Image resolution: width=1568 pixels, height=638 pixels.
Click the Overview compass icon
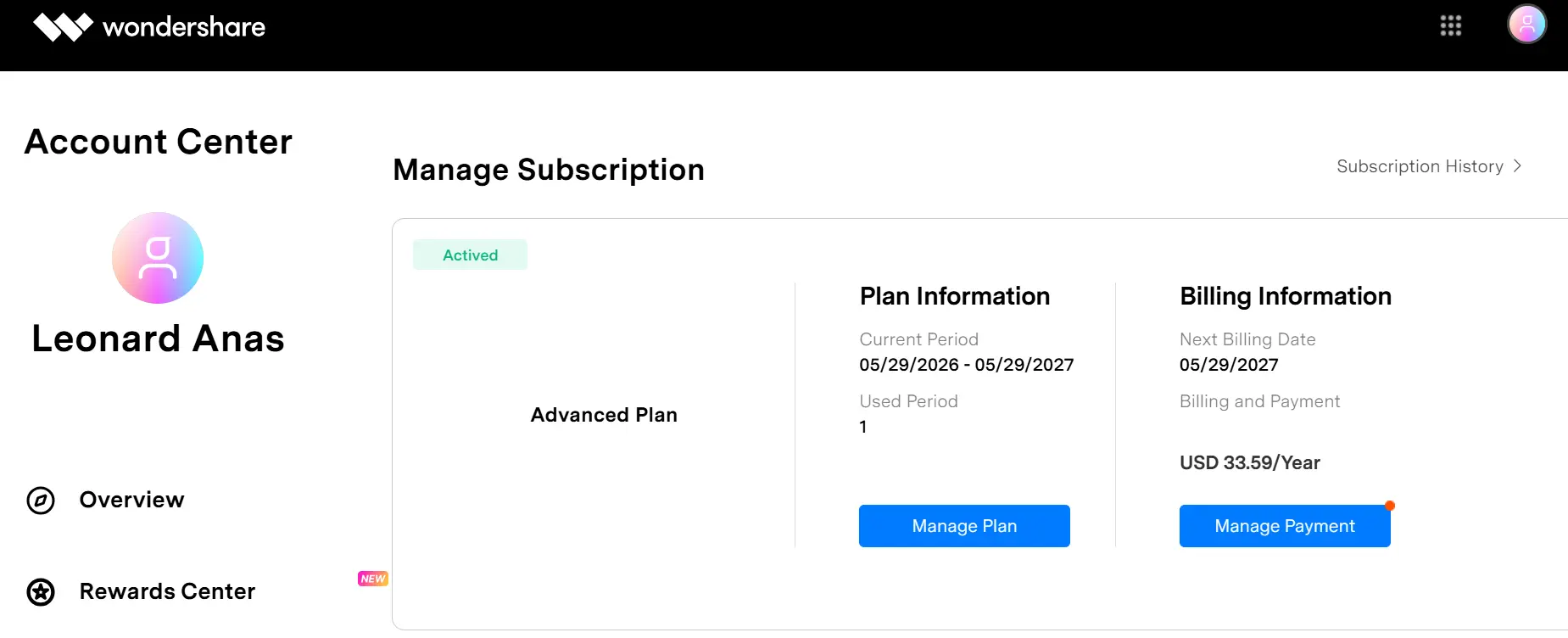click(41, 501)
